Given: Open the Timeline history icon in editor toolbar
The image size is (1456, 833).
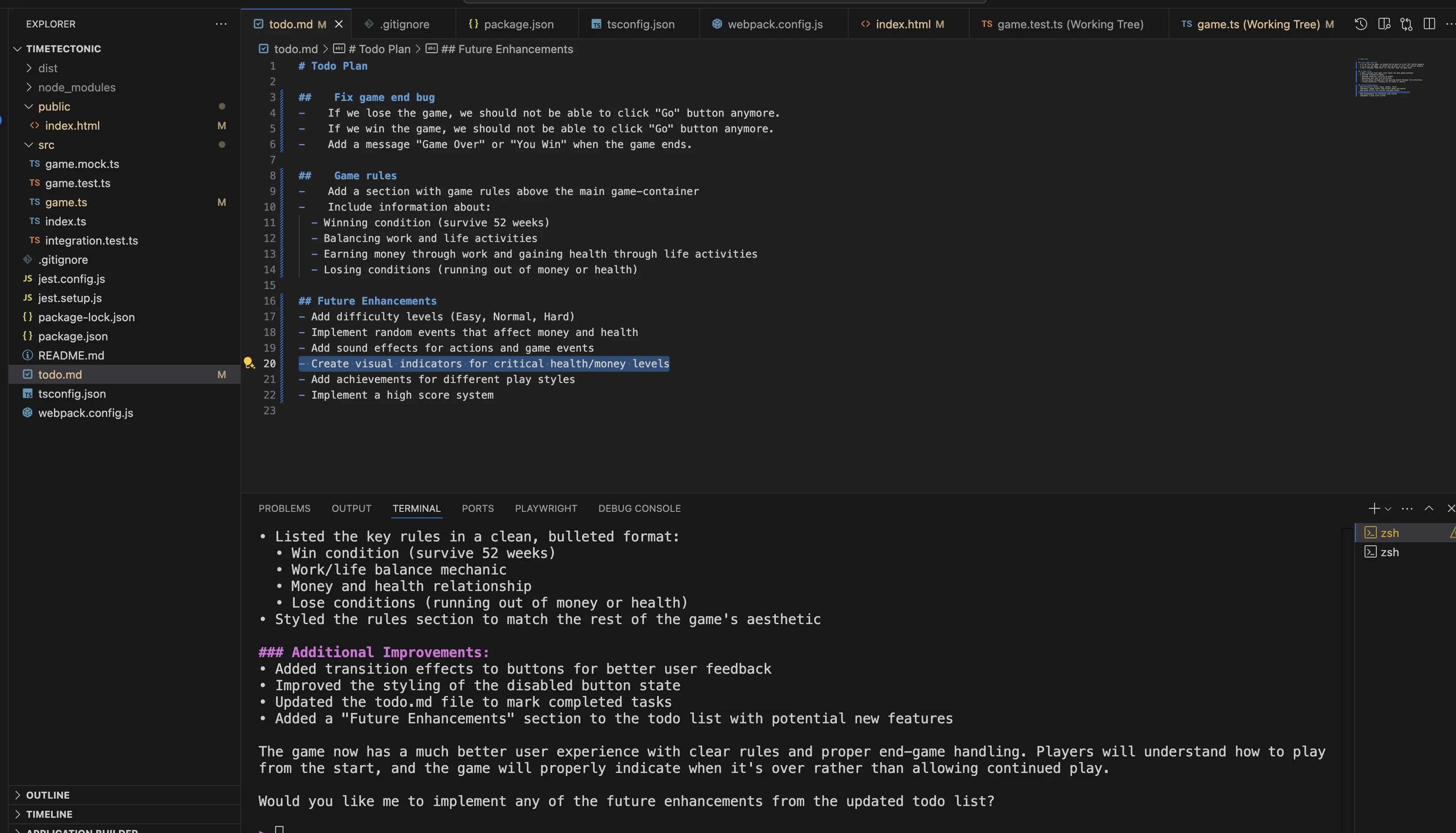Looking at the screenshot, I should click(x=1361, y=24).
